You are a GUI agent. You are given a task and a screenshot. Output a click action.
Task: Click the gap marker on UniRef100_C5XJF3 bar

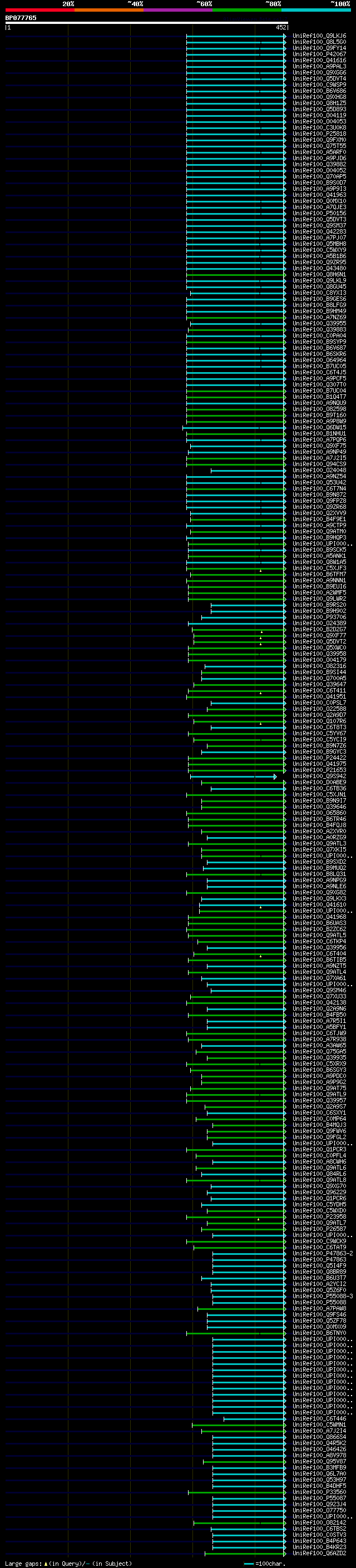coord(261,570)
